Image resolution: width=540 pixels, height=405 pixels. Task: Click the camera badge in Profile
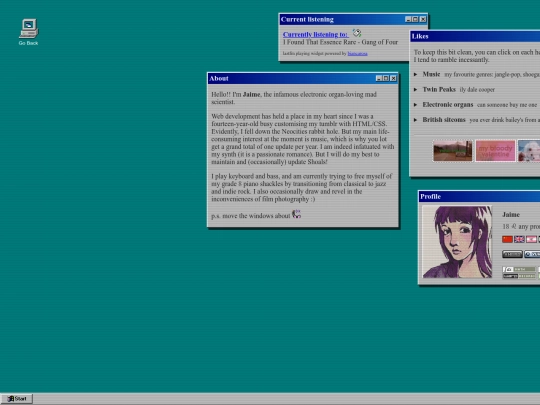(519, 269)
